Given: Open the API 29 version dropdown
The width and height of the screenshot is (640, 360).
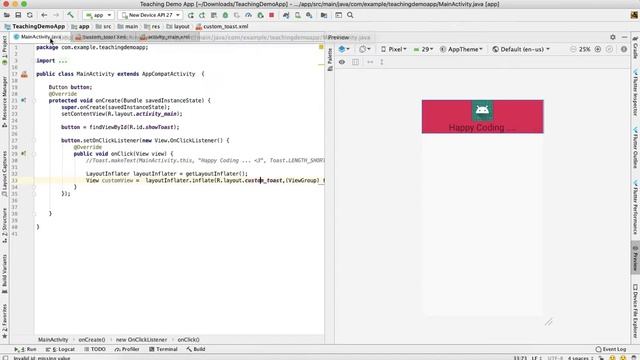Looking at the screenshot, I should pos(423,49).
